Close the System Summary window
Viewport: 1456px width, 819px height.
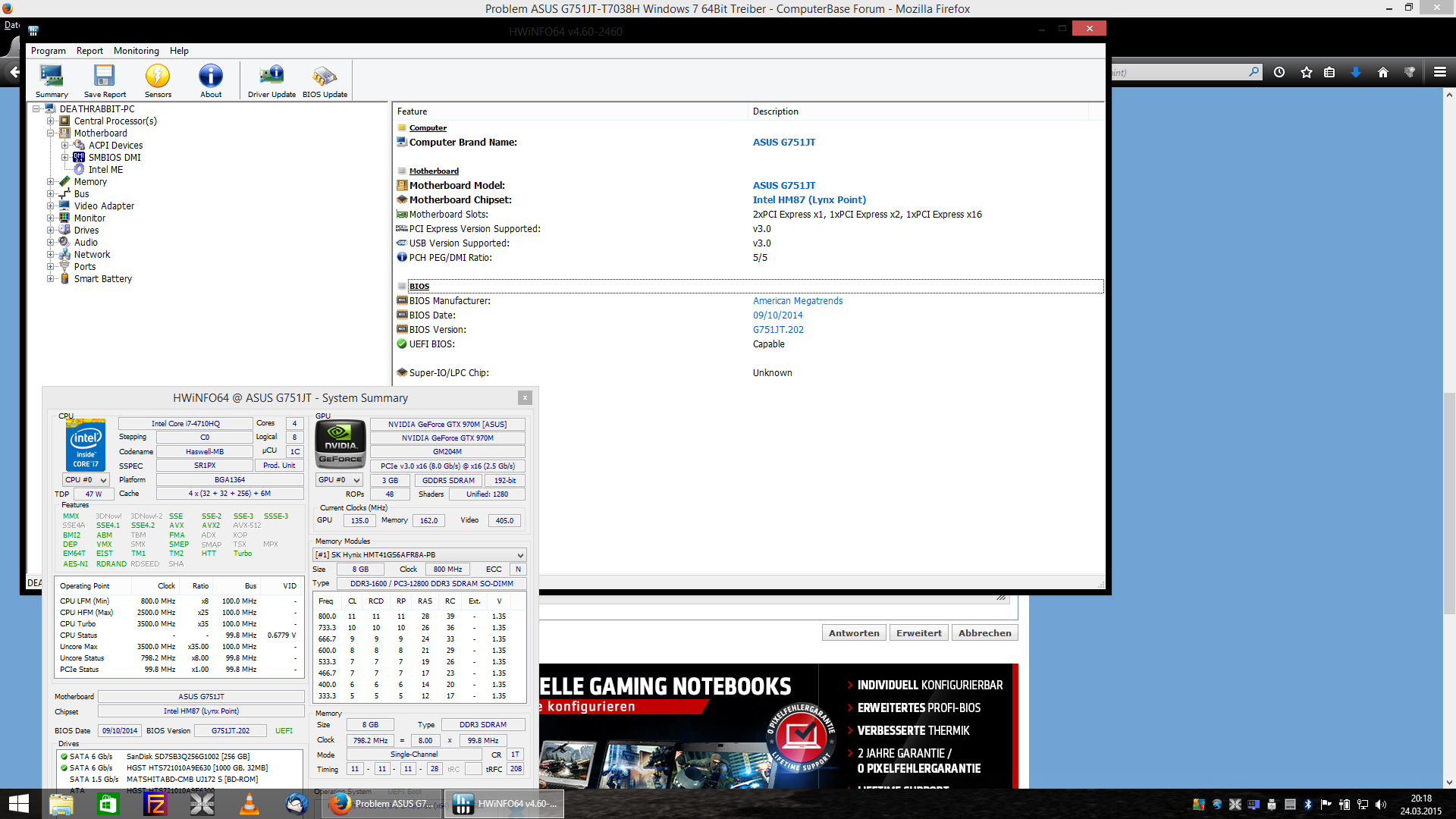(525, 398)
